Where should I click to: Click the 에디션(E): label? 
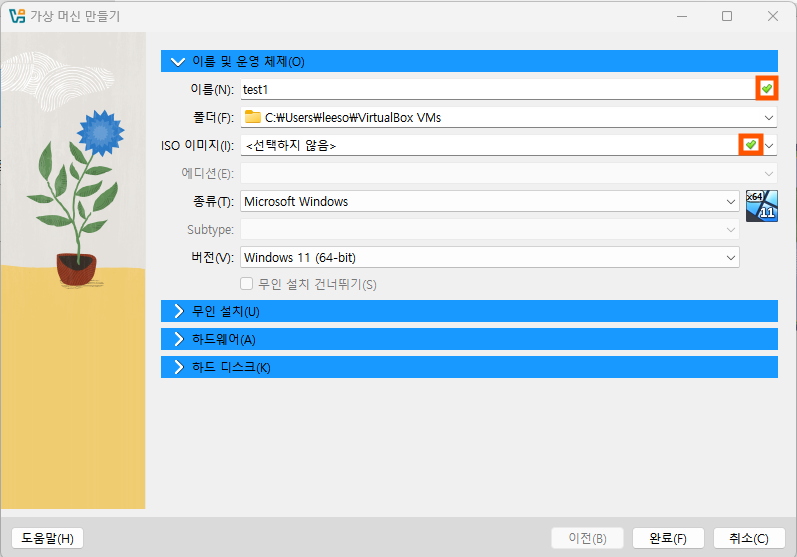click(207, 173)
